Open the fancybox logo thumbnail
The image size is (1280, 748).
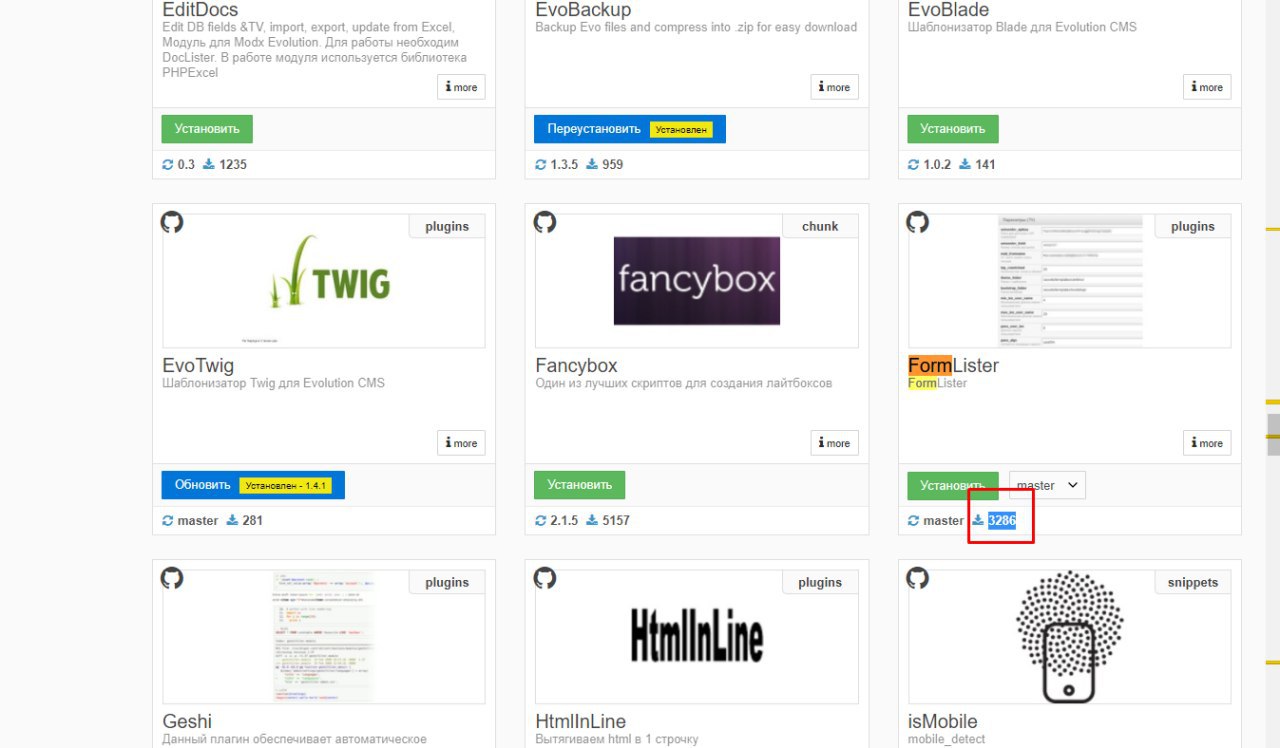pos(697,281)
